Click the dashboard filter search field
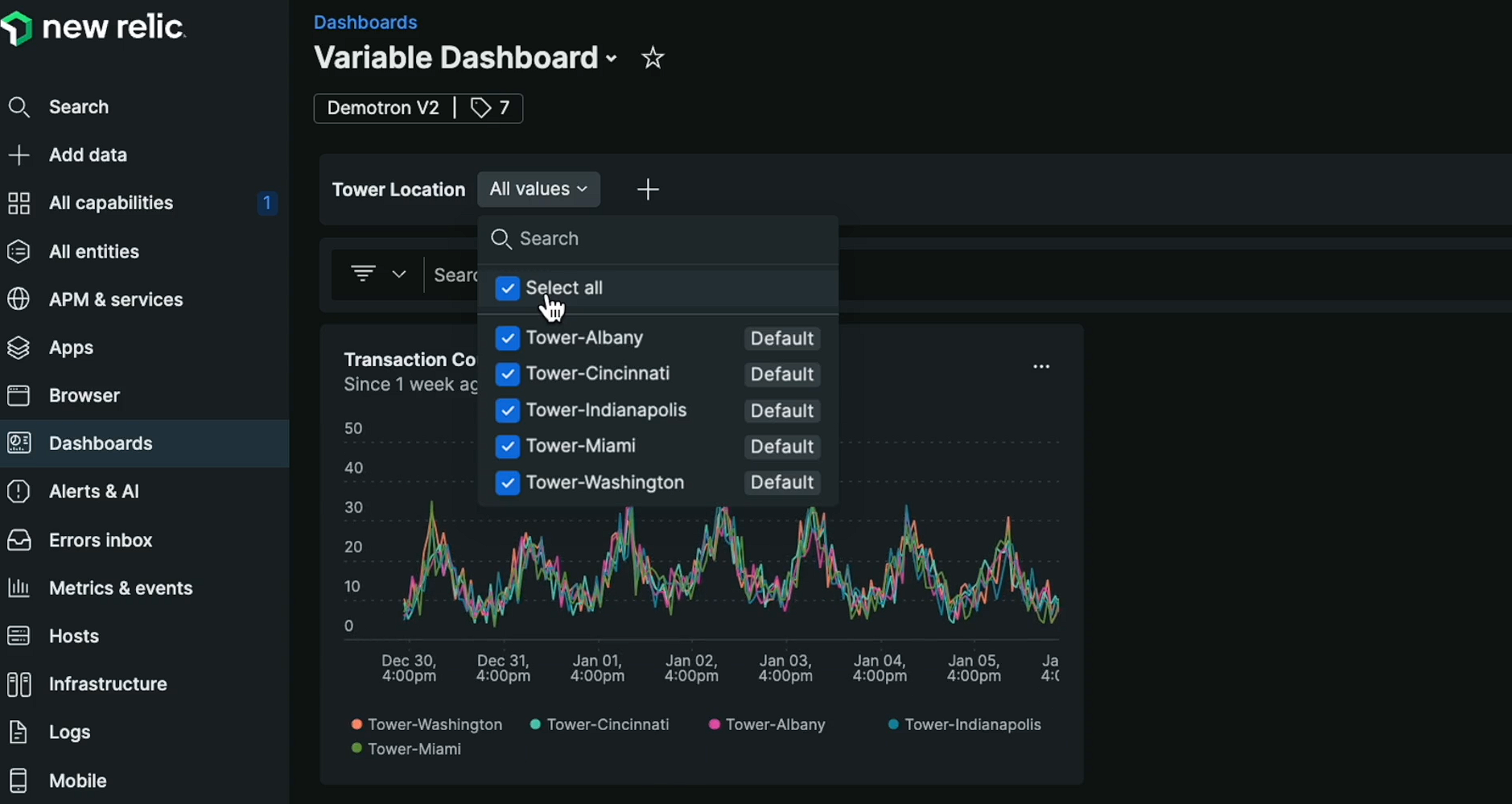Screen dimensions: 1512x804 point(454,275)
